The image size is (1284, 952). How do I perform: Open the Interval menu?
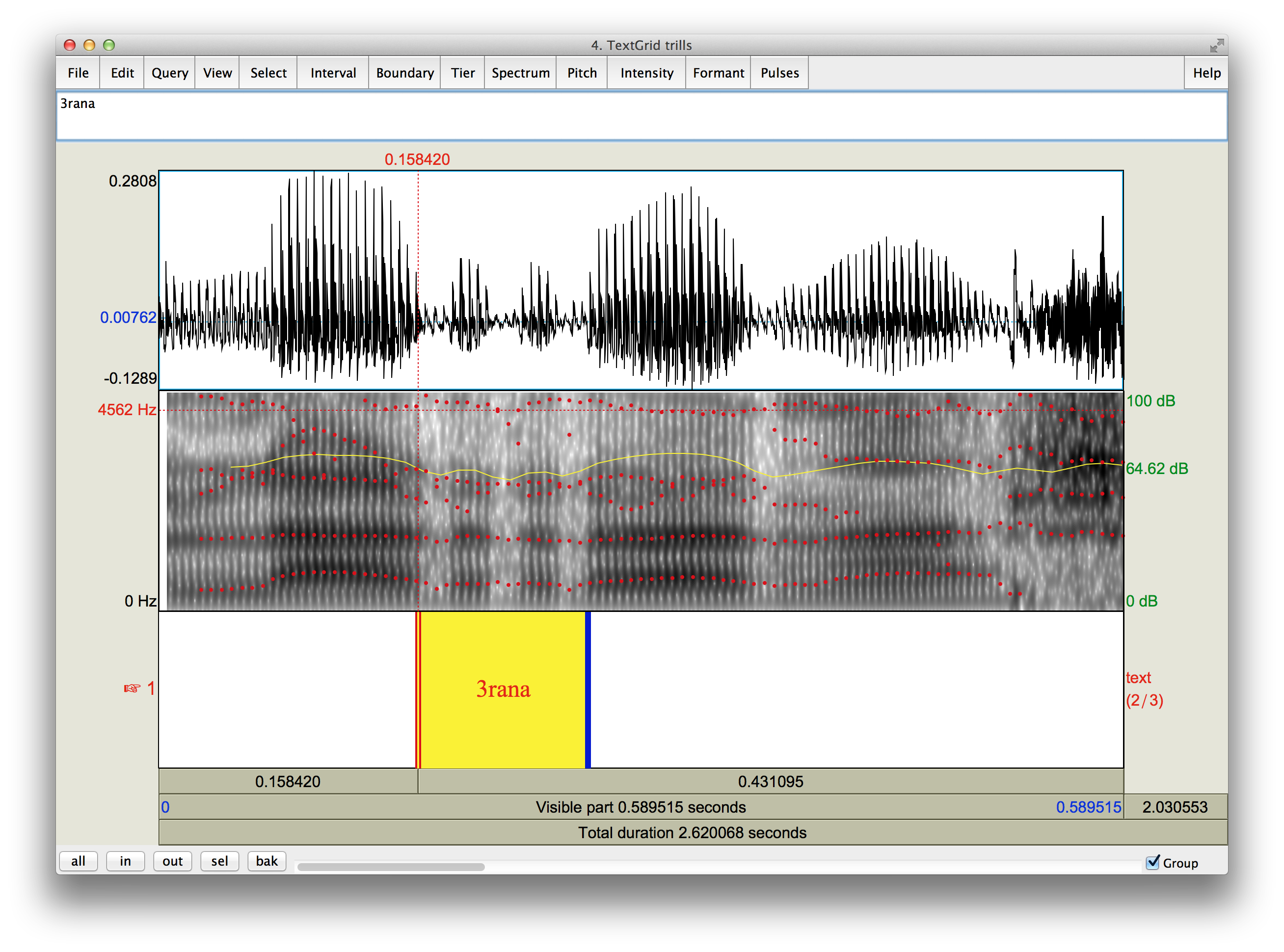[332, 73]
